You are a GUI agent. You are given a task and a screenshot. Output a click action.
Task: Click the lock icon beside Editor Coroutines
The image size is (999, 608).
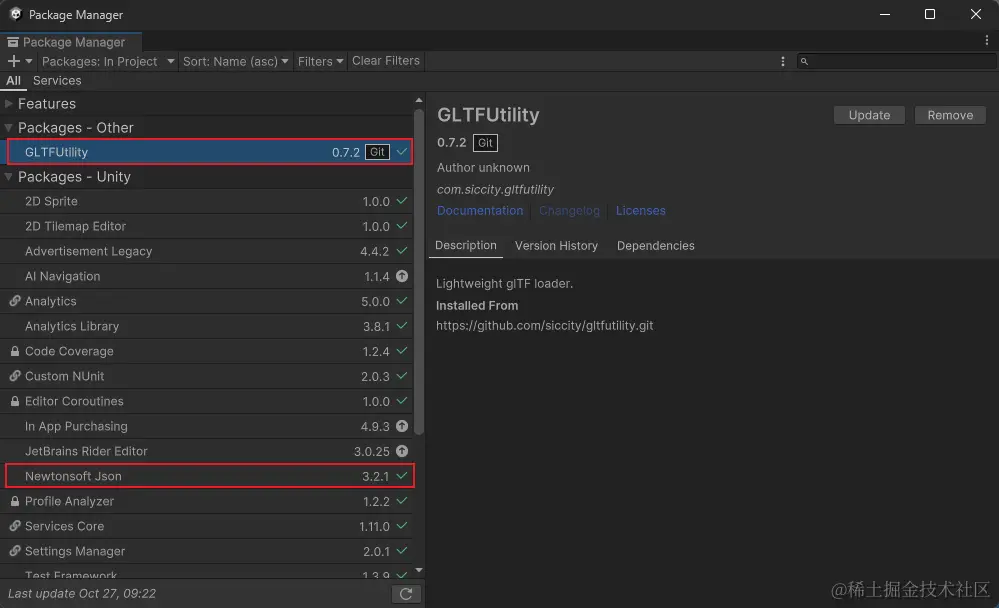pyautogui.click(x=15, y=401)
